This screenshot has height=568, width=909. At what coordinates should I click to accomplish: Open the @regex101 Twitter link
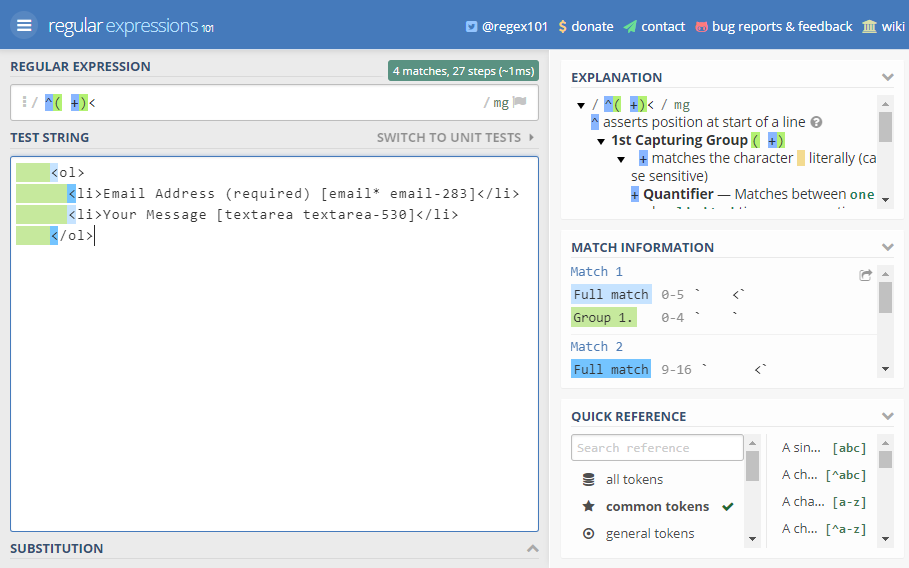tap(507, 26)
